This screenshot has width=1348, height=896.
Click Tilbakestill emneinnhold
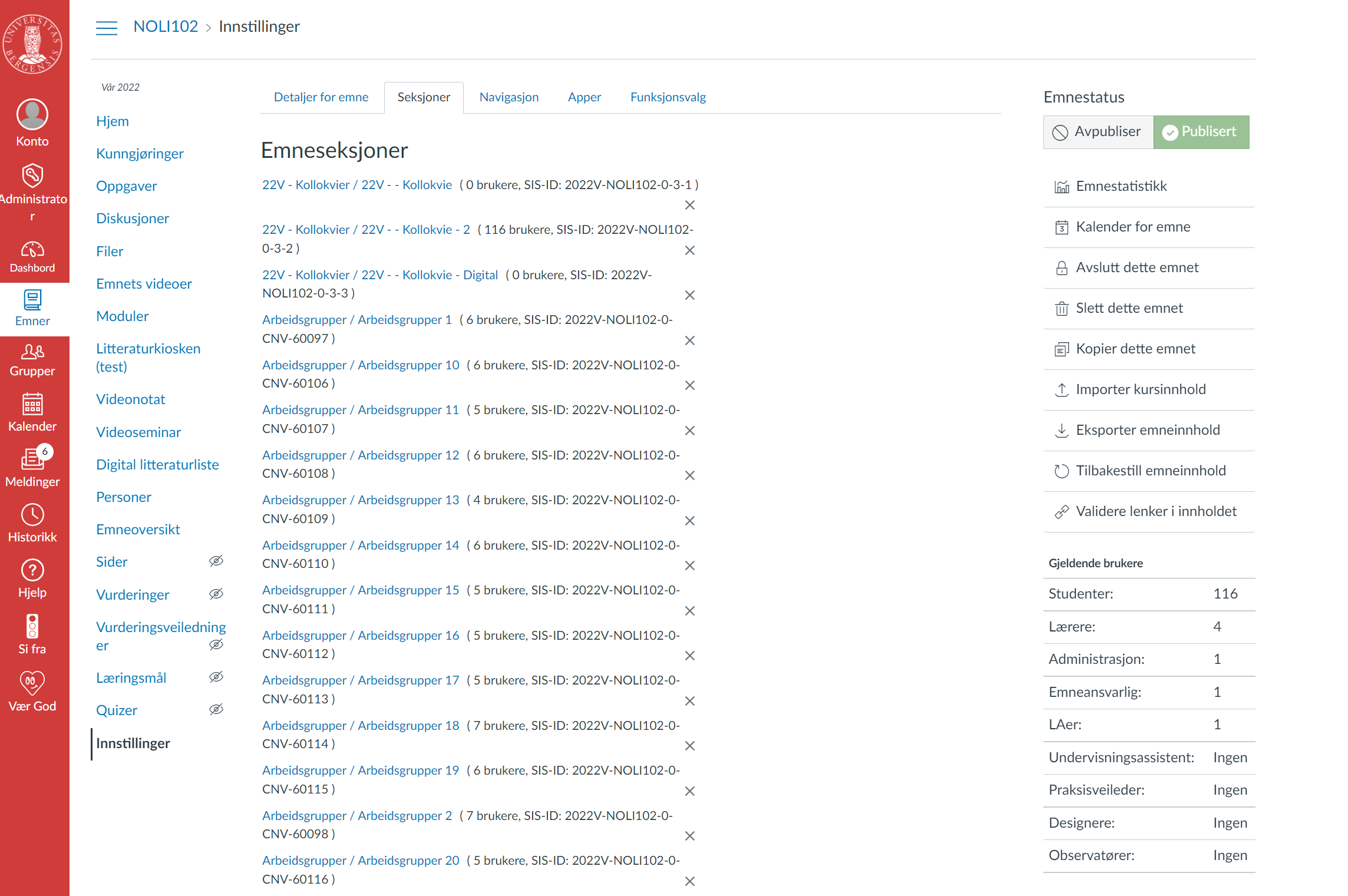(x=1148, y=471)
